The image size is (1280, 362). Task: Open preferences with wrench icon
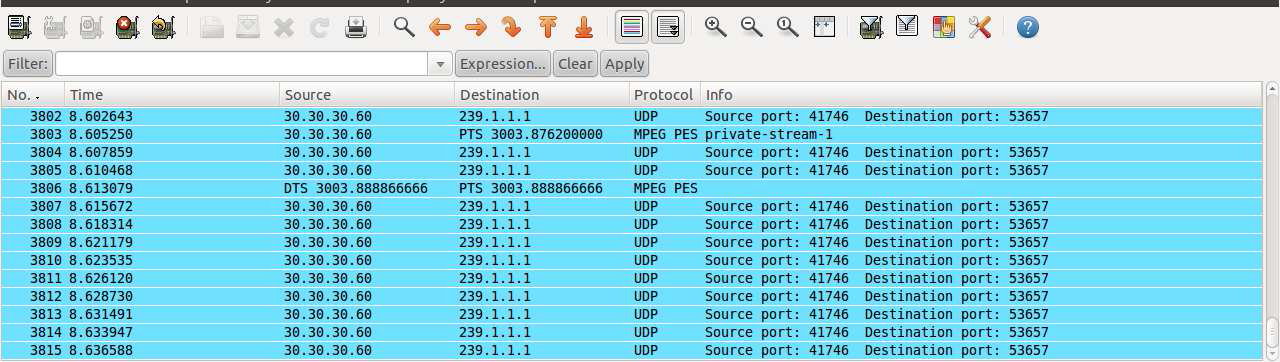coord(979,27)
